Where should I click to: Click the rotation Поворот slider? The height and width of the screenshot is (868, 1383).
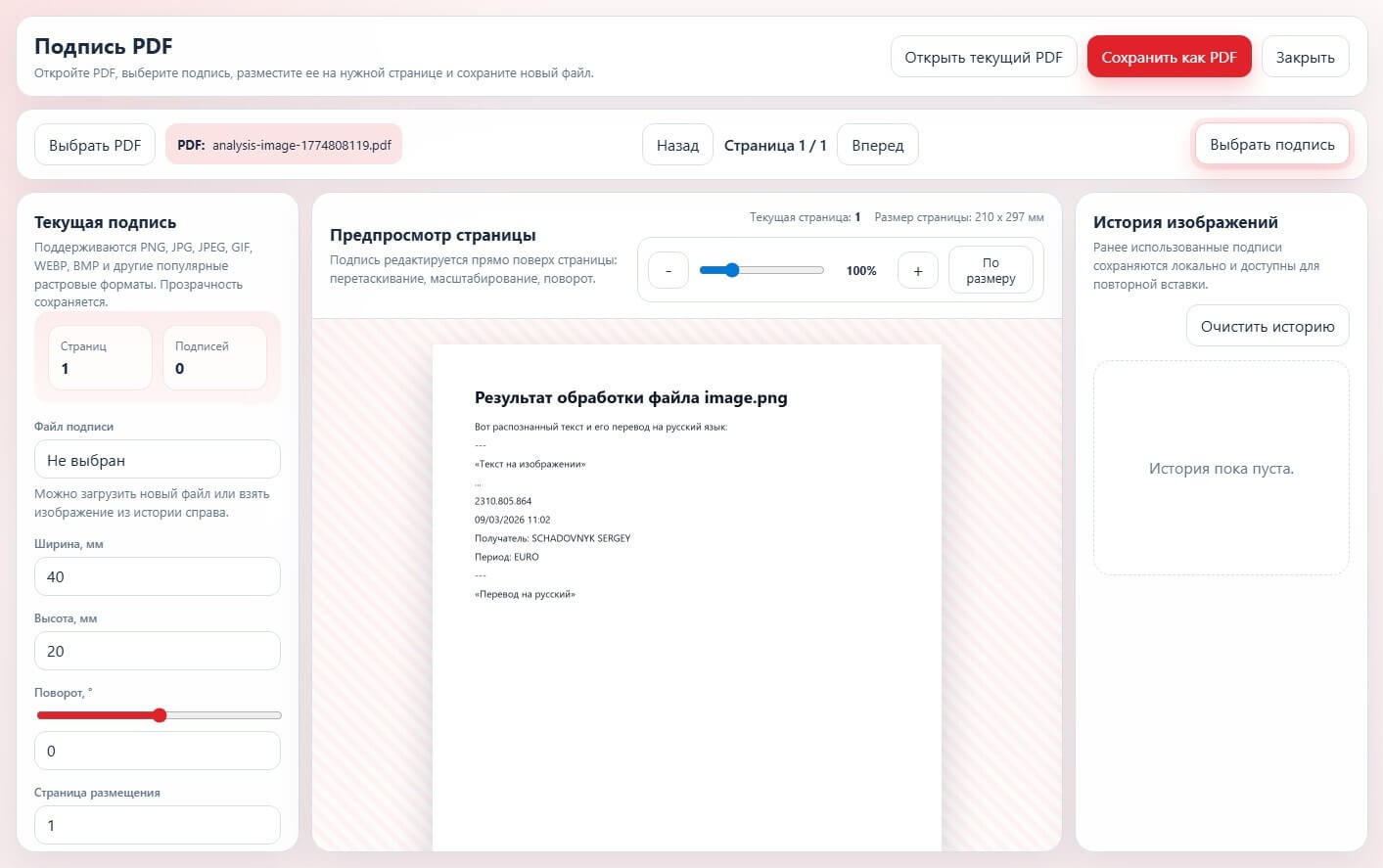pyautogui.click(x=159, y=715)
